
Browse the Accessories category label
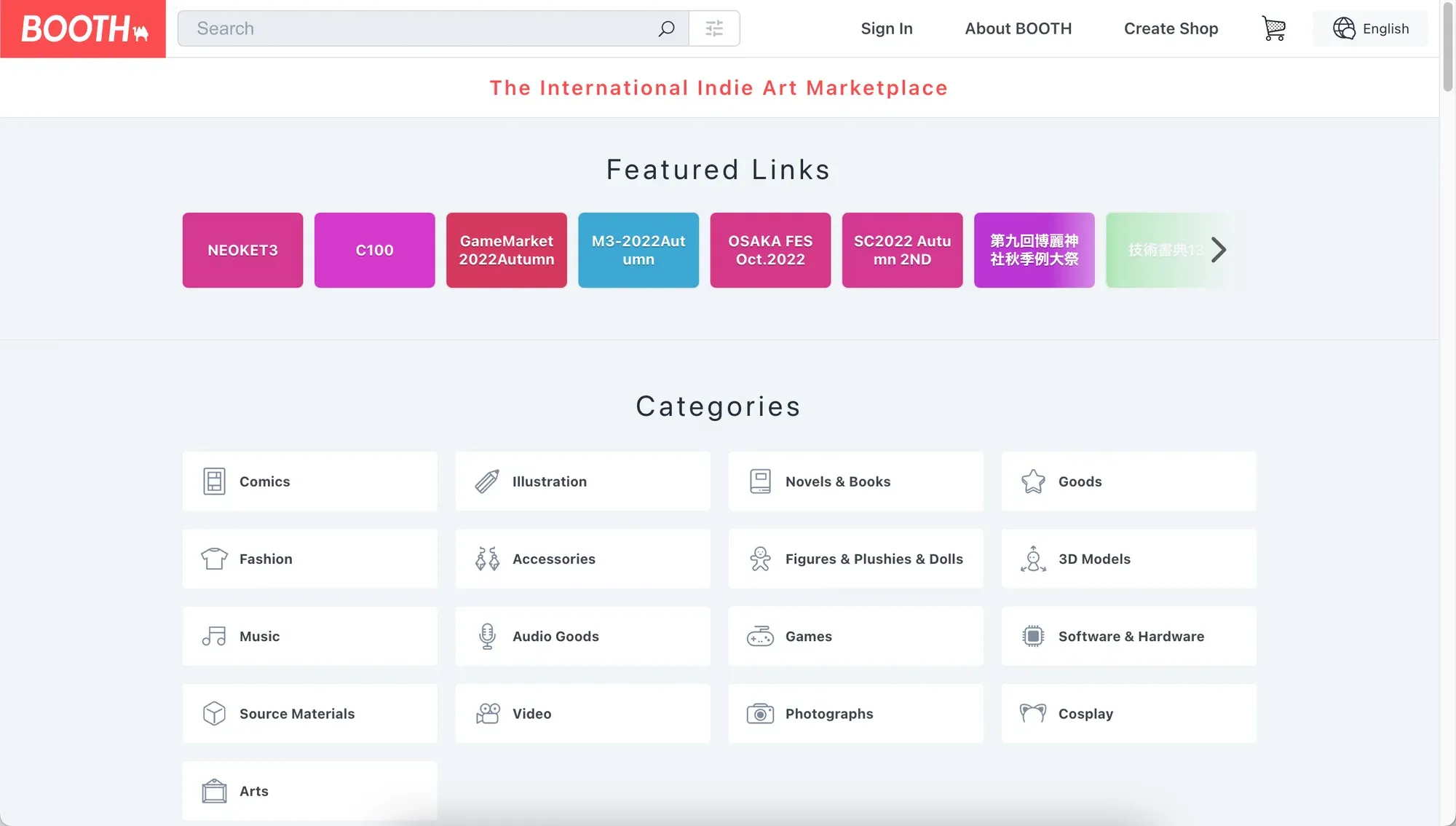point(553,559)
